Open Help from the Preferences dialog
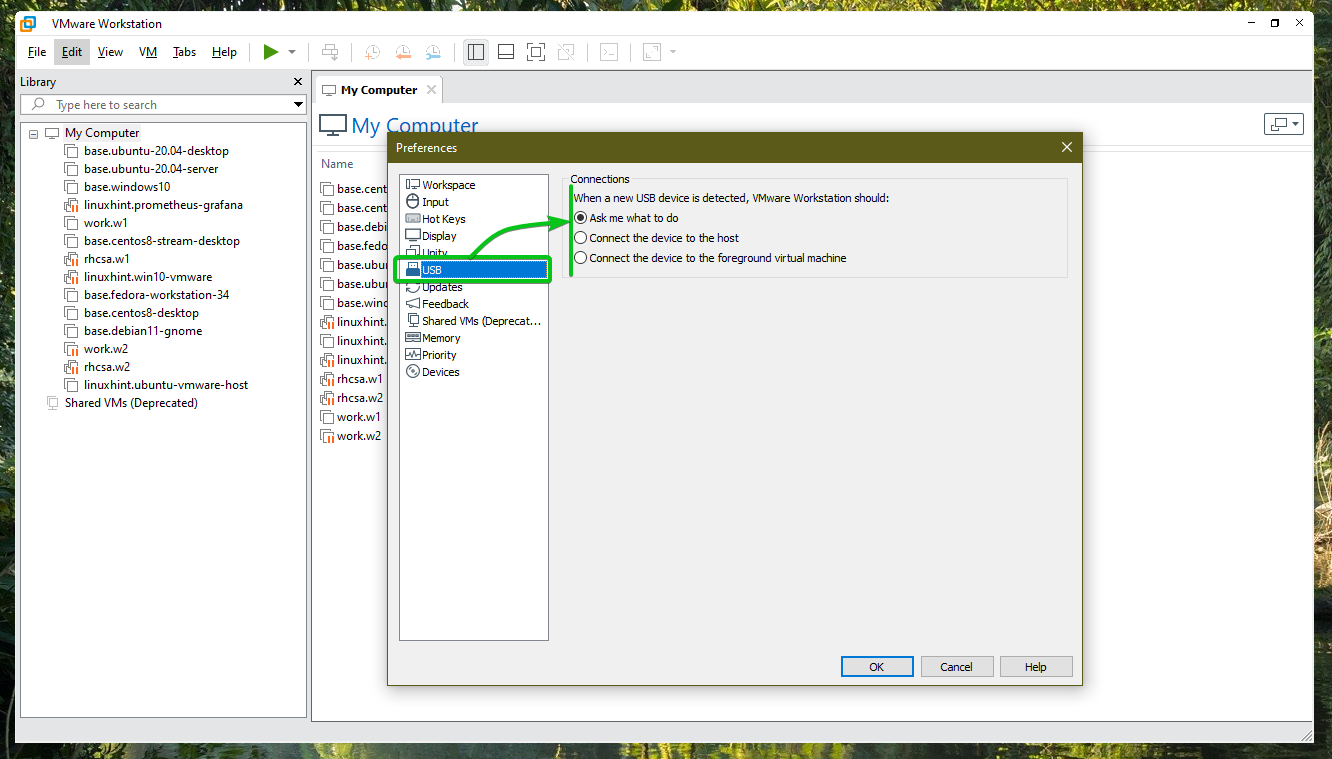This screenshot has width=1332, height=759. click(1036, 666)
